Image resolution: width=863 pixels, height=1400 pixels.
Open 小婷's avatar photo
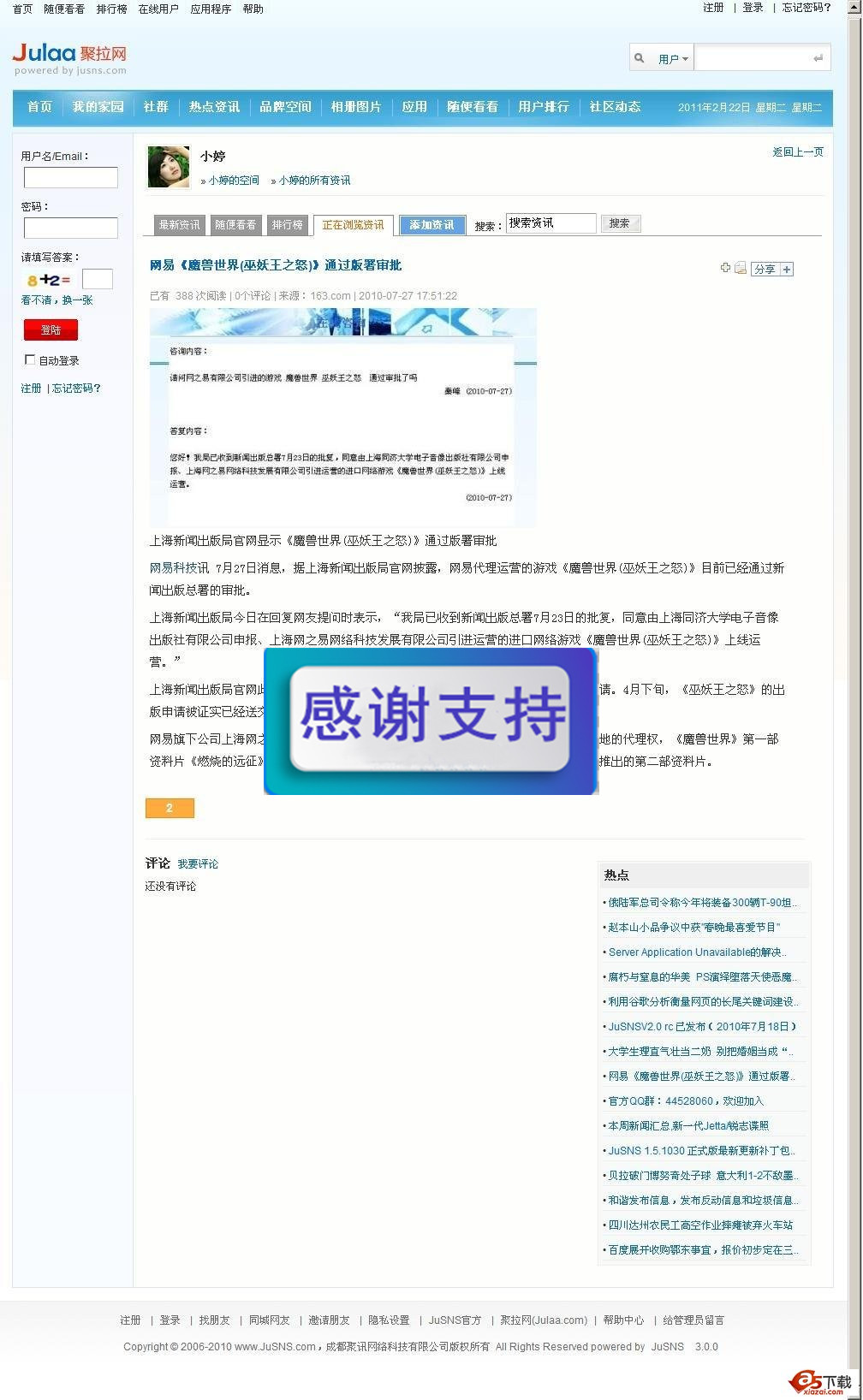coord(169,167)
